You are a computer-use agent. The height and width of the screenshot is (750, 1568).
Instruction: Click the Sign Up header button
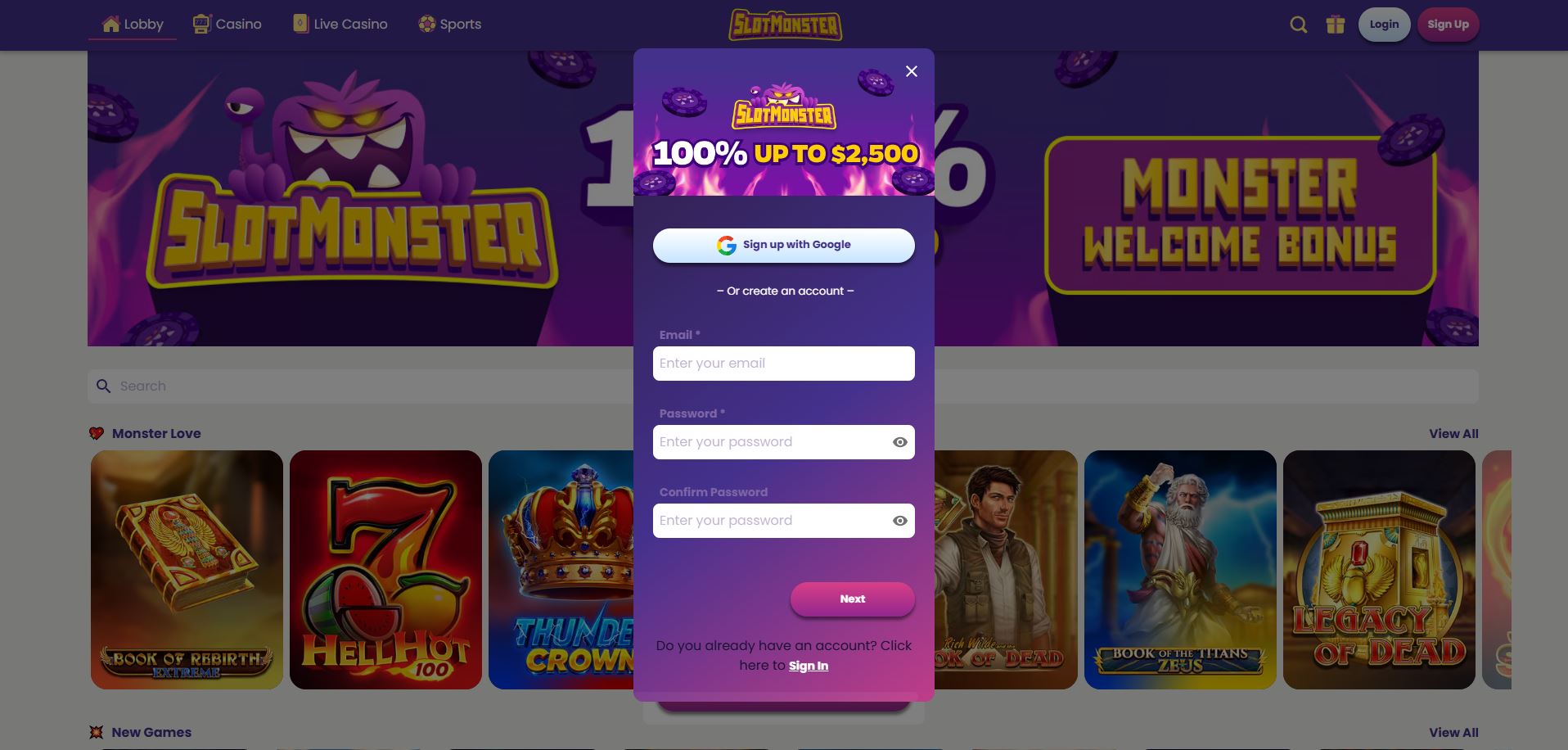[1448, 25]
